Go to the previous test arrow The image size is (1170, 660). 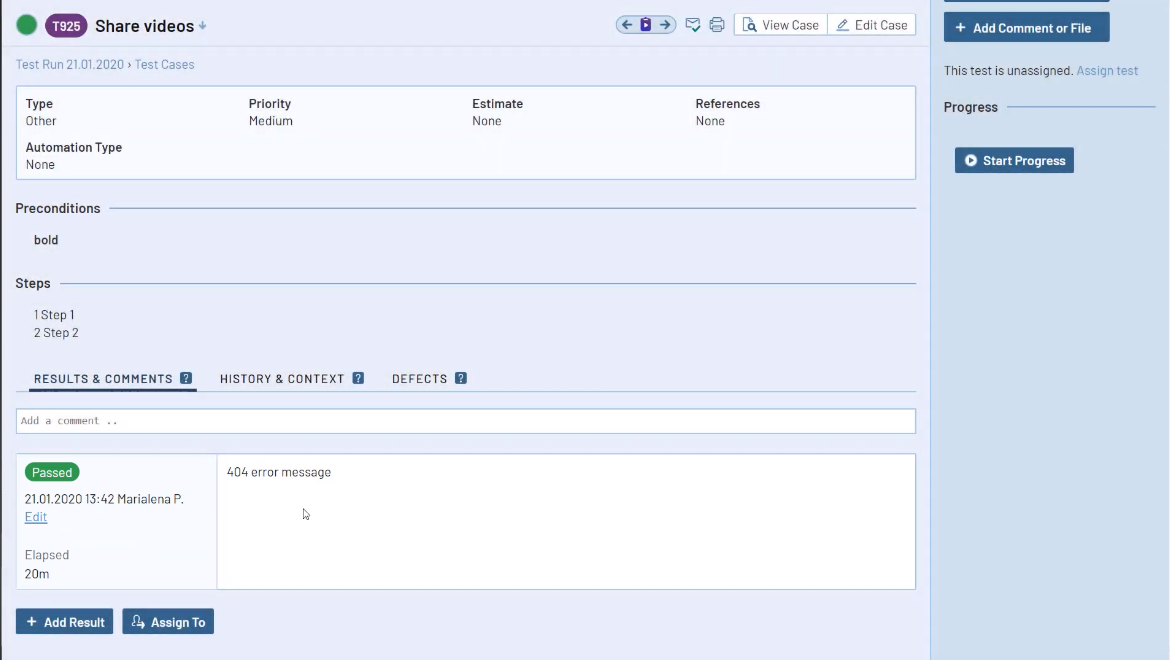click(x=627, y=25)
